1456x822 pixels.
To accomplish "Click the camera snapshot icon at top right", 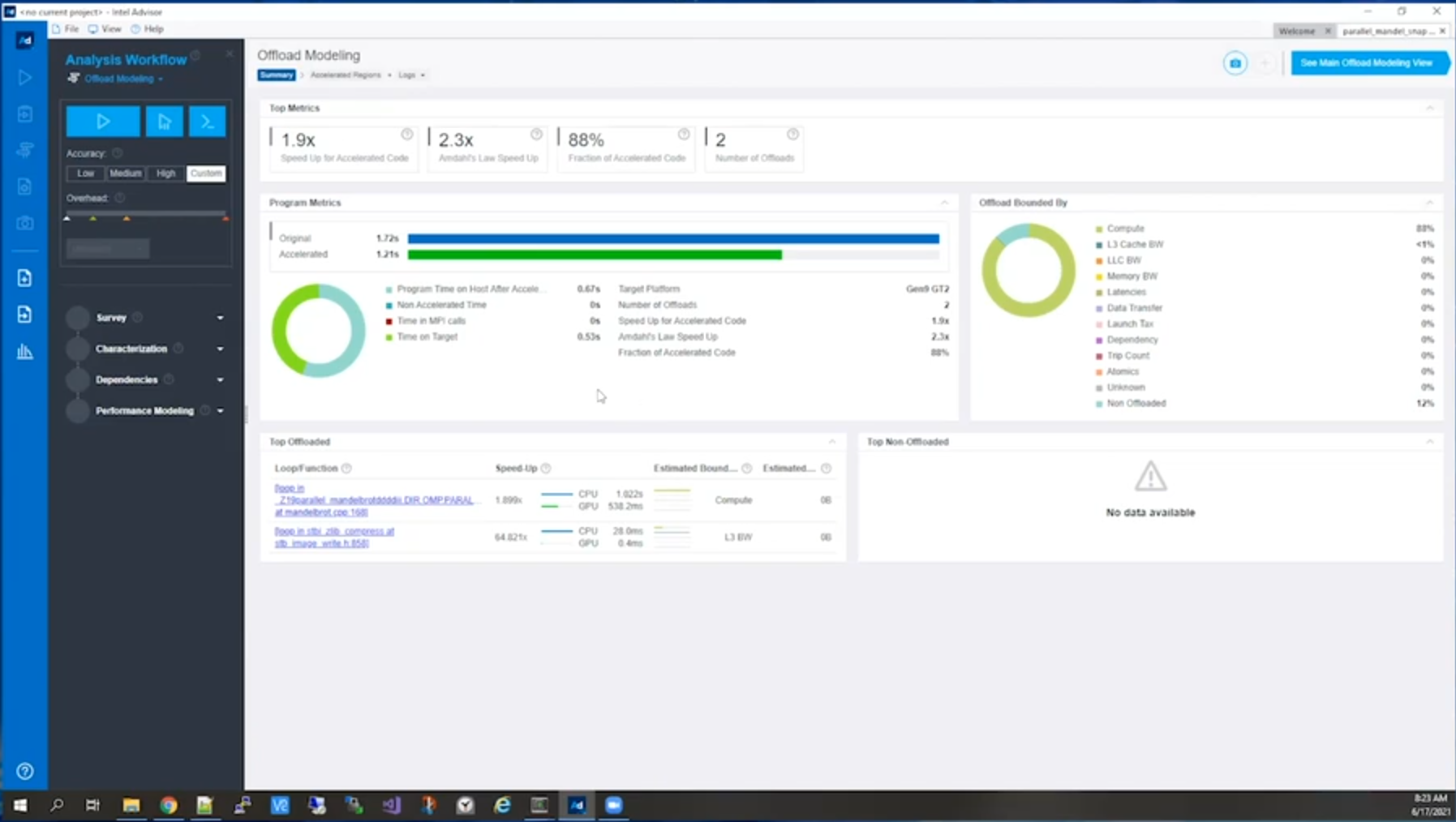I will (1235, 63).
